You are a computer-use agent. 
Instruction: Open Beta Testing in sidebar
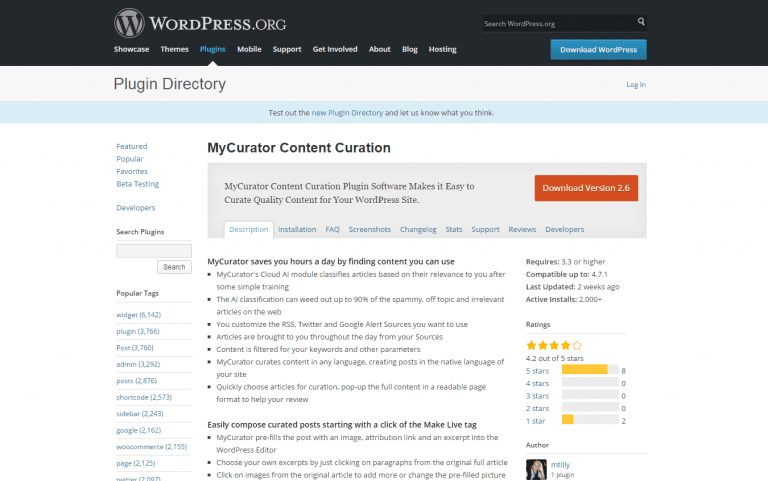coord(137,184)
